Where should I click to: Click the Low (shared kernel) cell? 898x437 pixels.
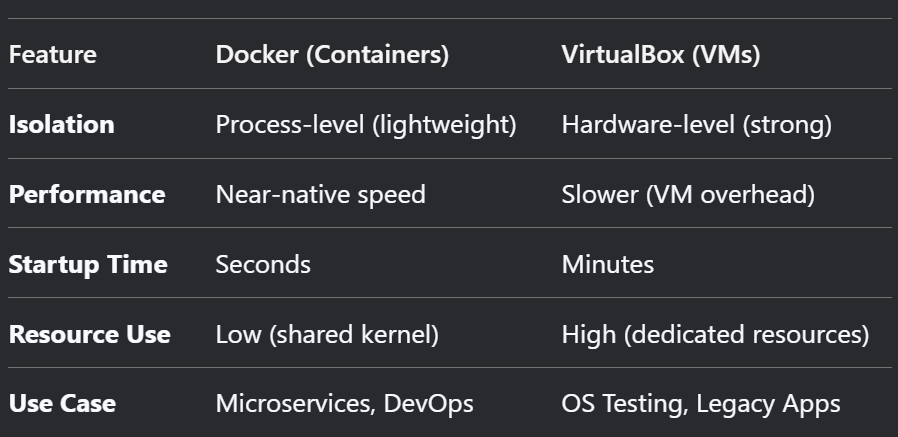(327, 334)
